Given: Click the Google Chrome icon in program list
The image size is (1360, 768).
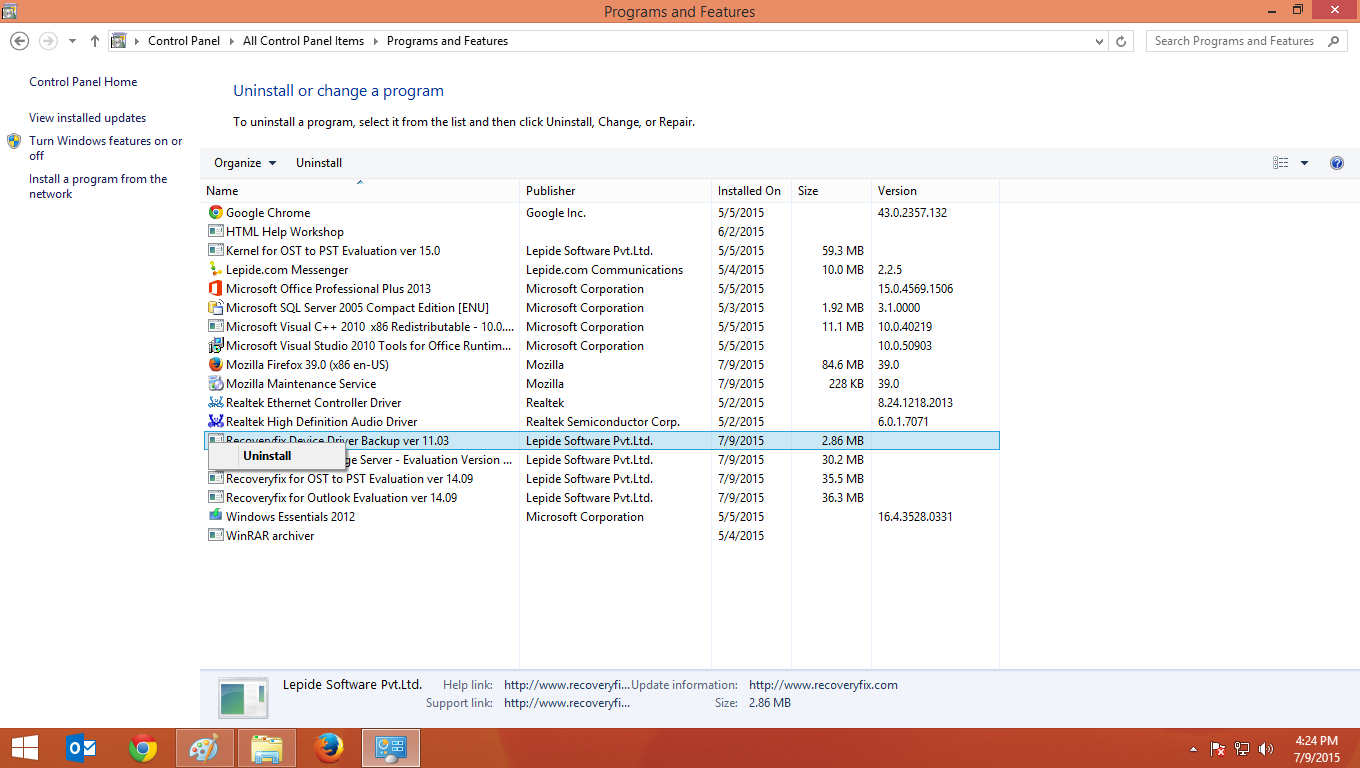Looking at the screenshot, I should 215,213.
